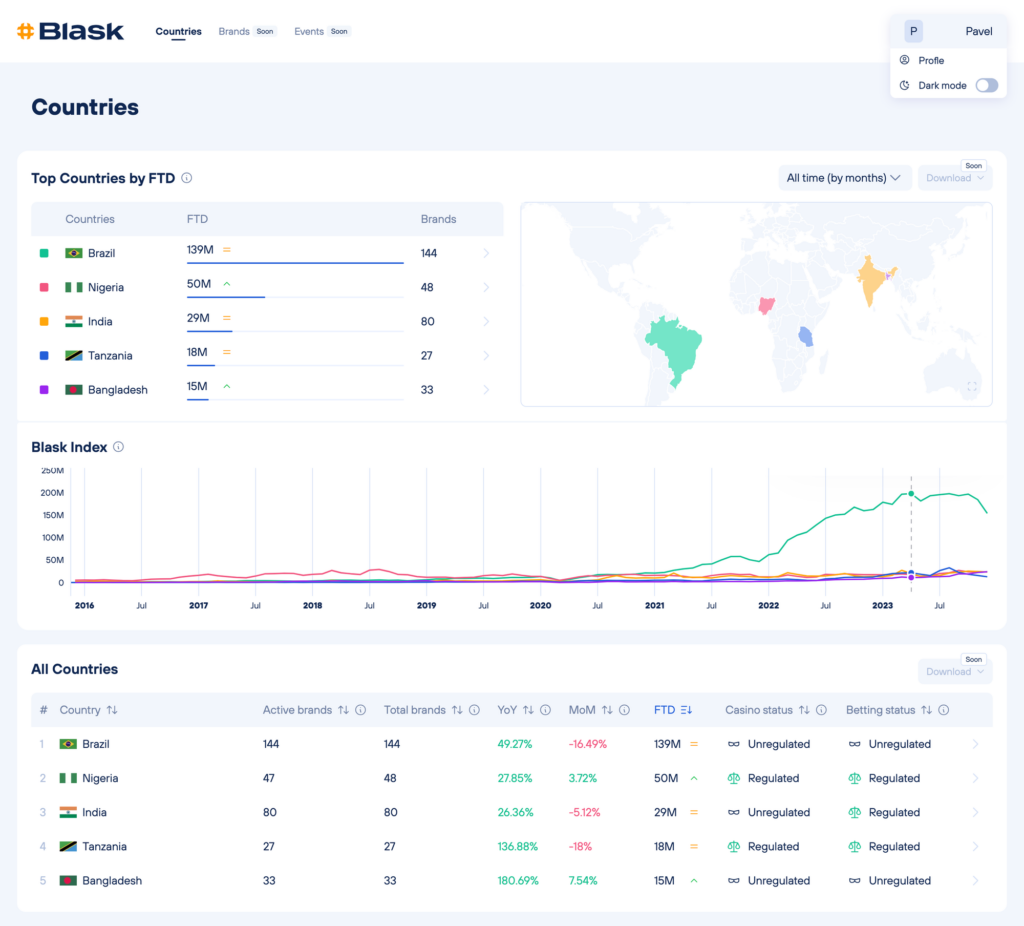Screen dimensions: 1024x926
Task: Click the Download button in All Countries
Action: (955, 672)
